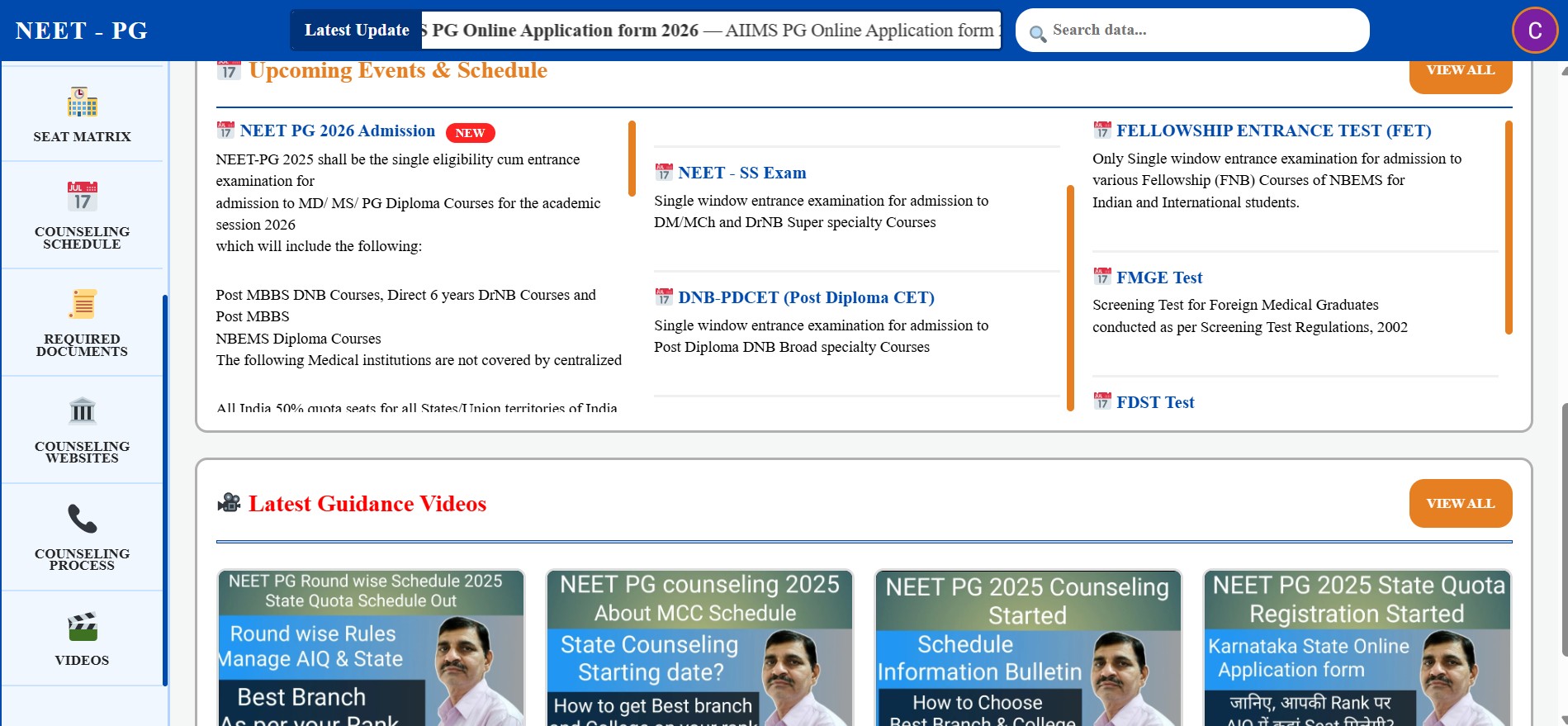Select COUNSELING PROCESS sidebar label
This screenshot has width=1568, height=726.
pos(82,560)
